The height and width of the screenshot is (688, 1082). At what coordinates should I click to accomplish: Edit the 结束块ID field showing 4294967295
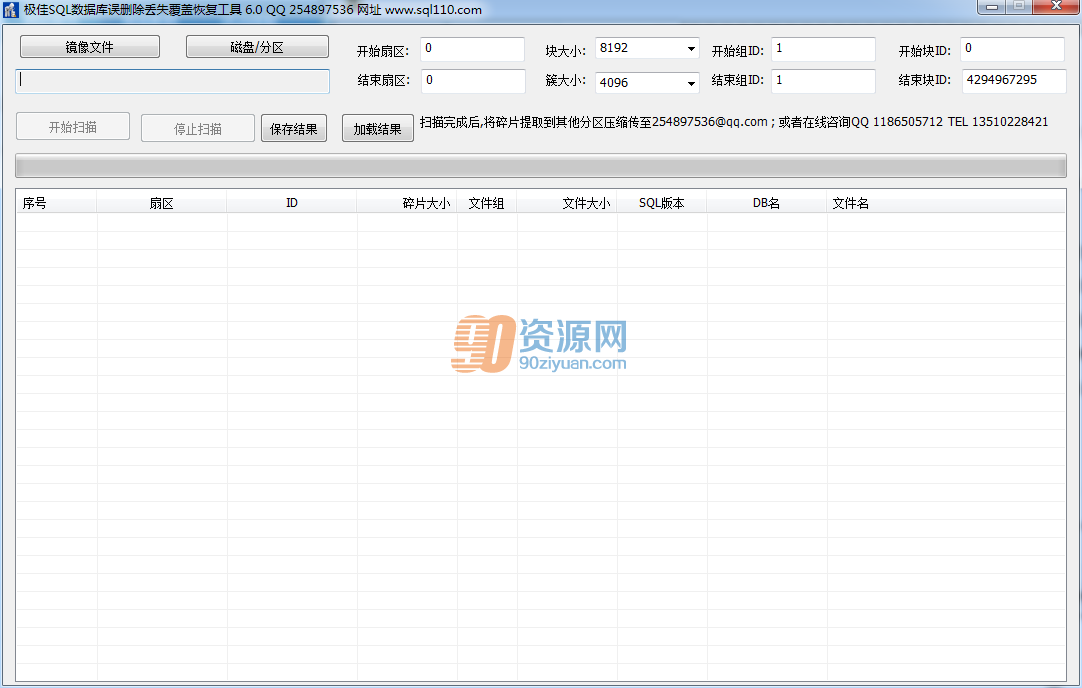(x=1014, y=81)
